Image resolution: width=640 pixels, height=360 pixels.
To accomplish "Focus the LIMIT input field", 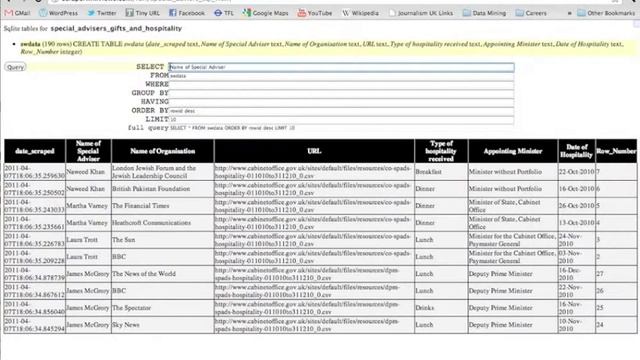I will pyautogui.click(x=341, y=119).
